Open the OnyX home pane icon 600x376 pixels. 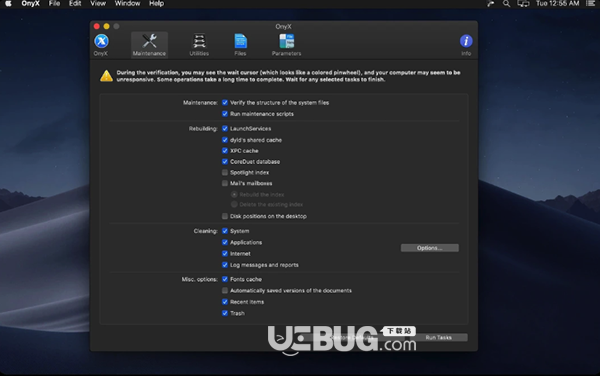(x=101, y=41)
